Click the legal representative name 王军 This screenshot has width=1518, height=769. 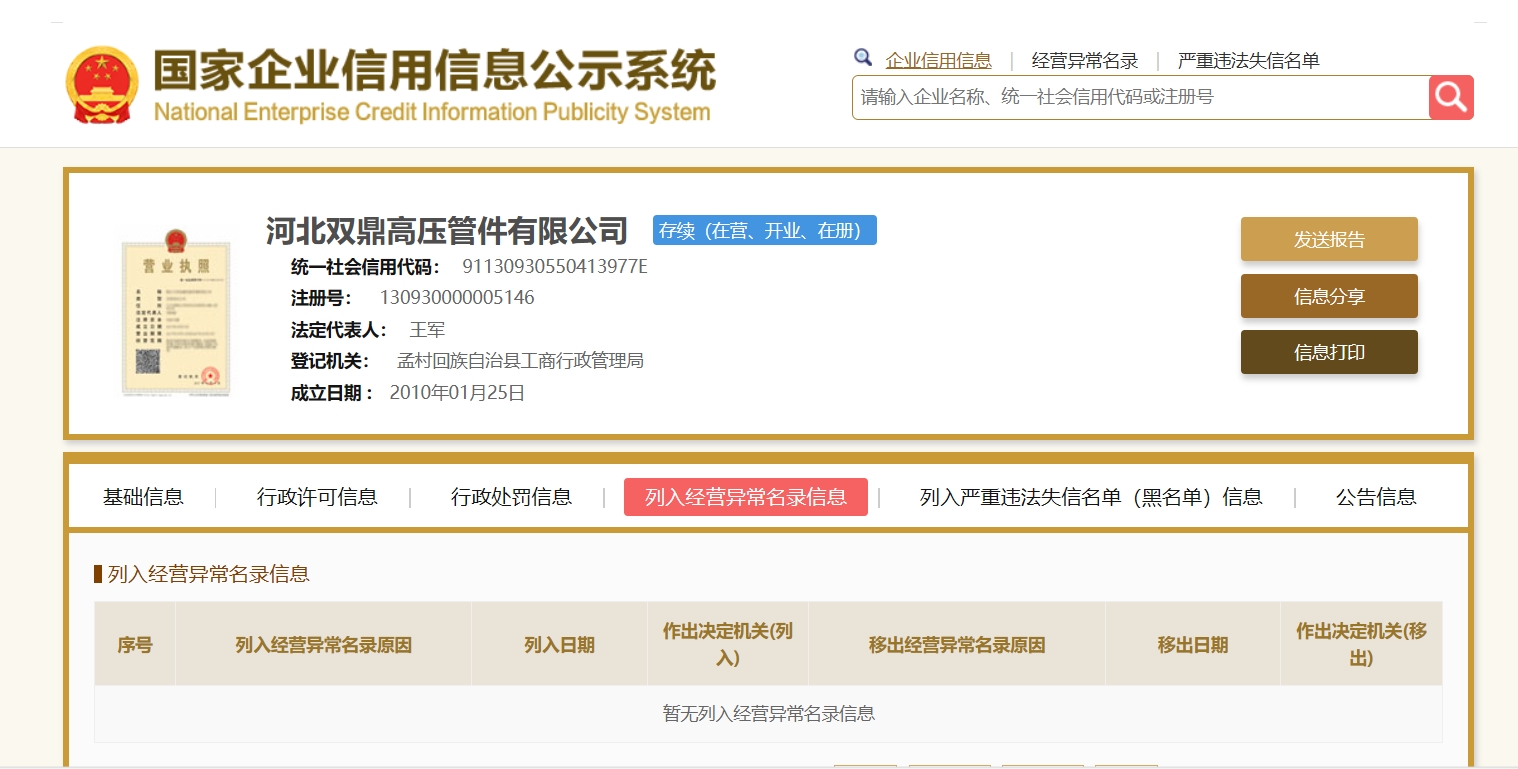(427, 329)
